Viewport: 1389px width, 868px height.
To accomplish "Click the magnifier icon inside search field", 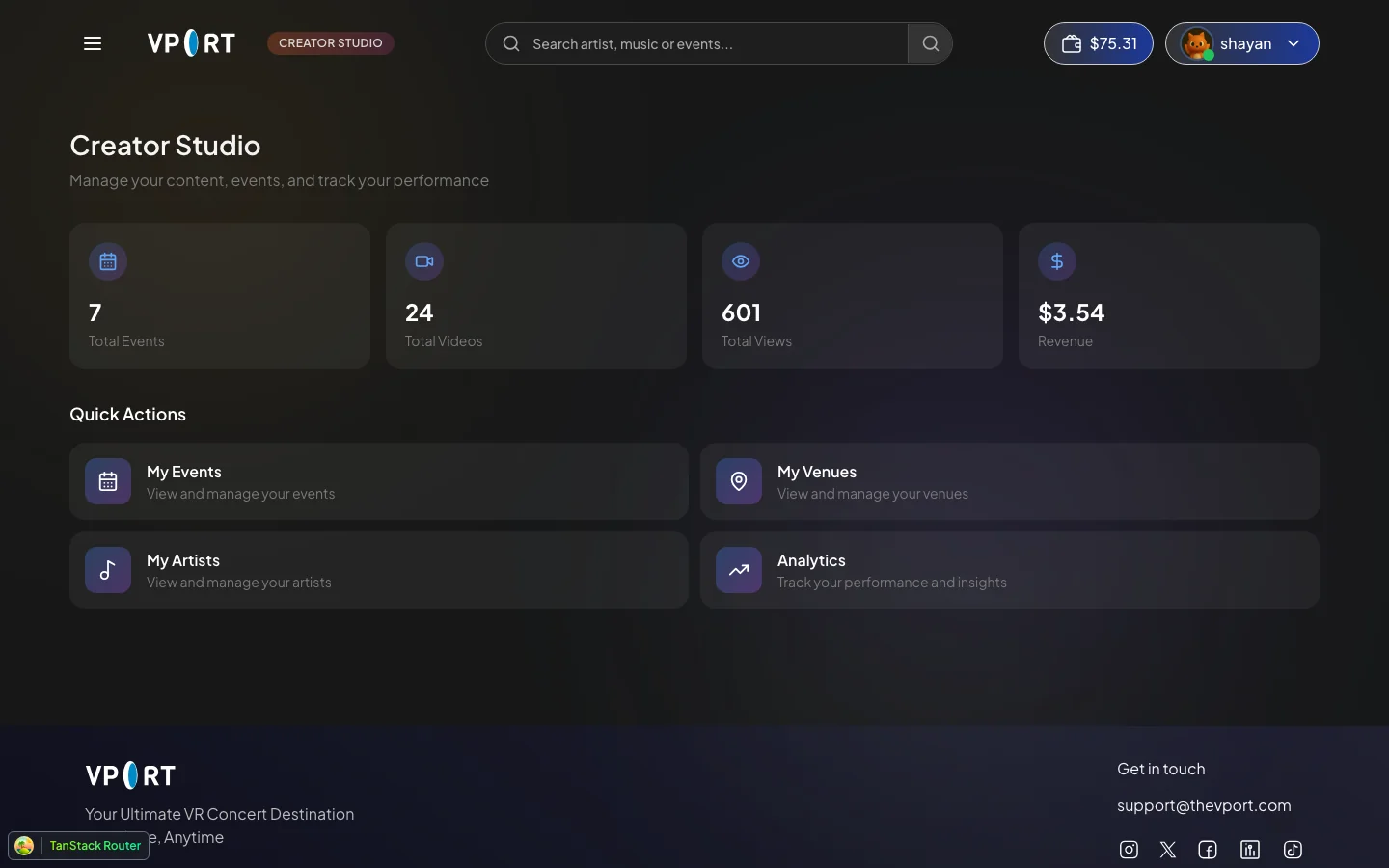I will 511,43.
